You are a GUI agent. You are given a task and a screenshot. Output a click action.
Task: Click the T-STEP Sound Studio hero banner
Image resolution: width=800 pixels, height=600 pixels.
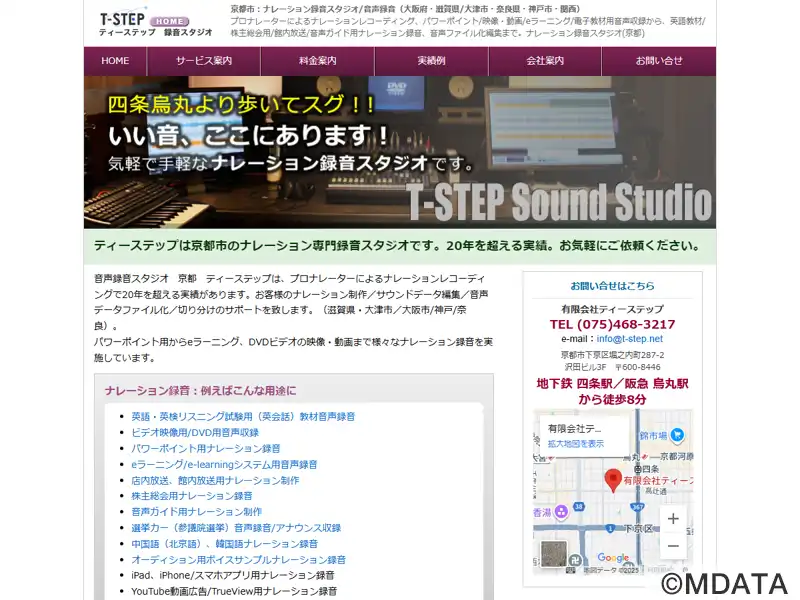pos(400,152)
